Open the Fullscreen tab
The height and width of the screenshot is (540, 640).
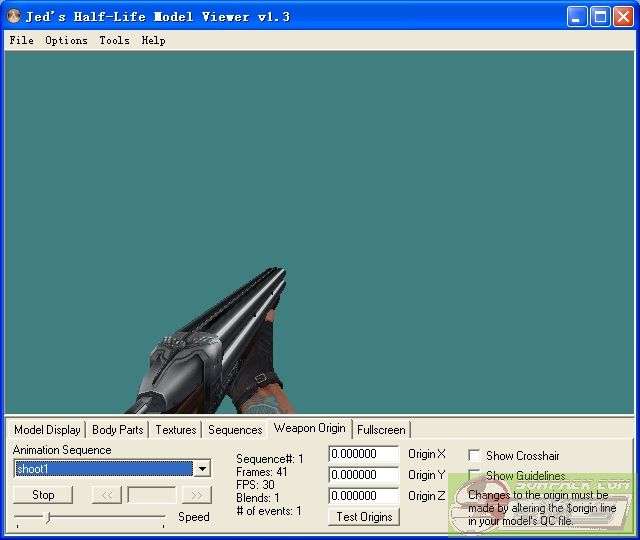(381, 430)
